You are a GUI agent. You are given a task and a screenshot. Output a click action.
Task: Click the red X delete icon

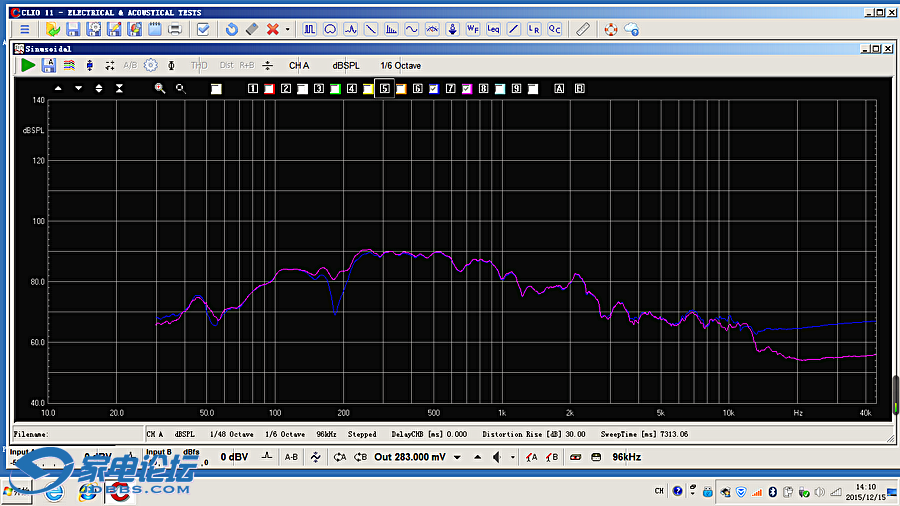pos(273,29)
